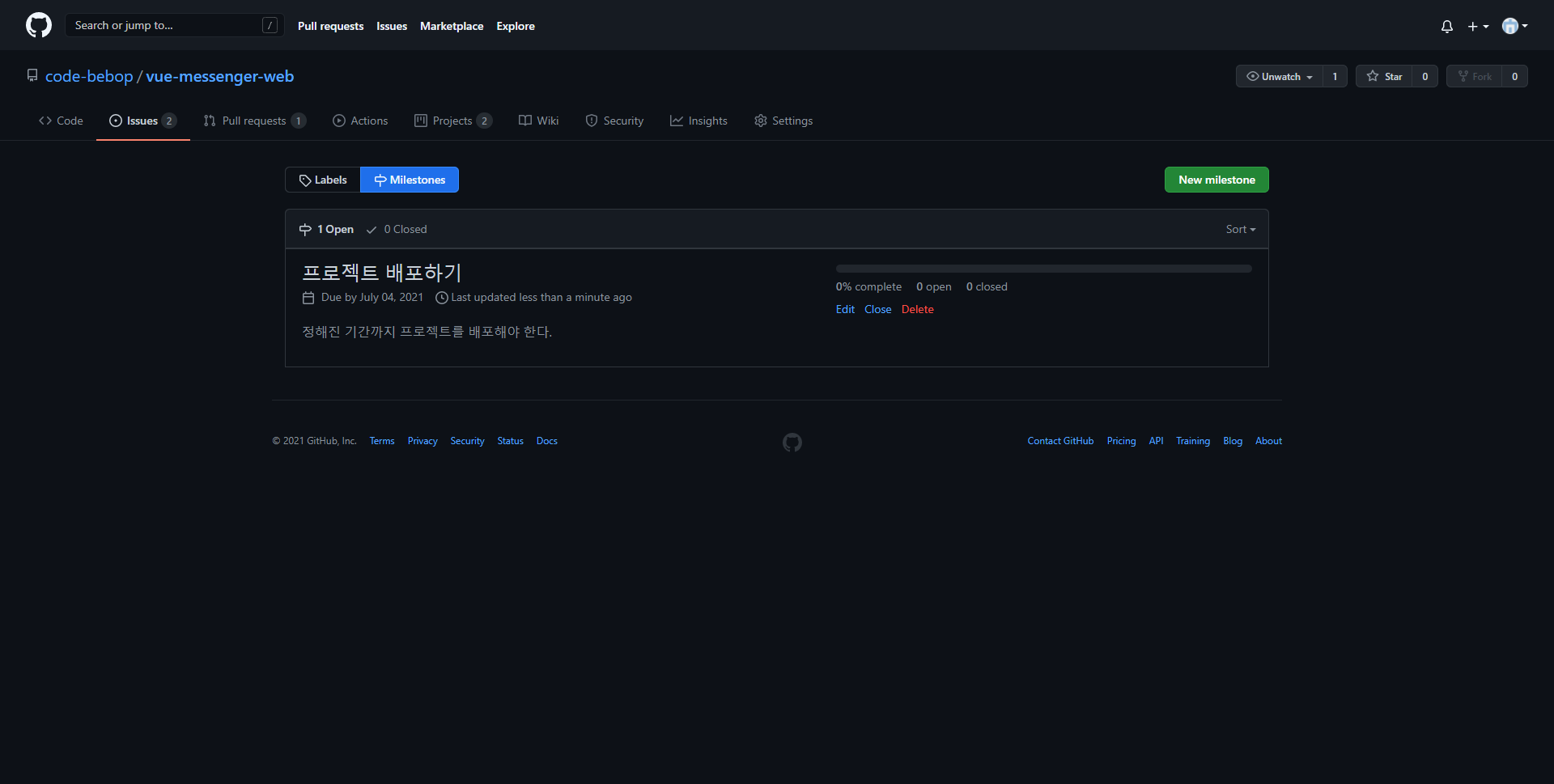Open the notifications bell
The height and width of the screenshot is (784, 1554).
[x=1446, y=26]
